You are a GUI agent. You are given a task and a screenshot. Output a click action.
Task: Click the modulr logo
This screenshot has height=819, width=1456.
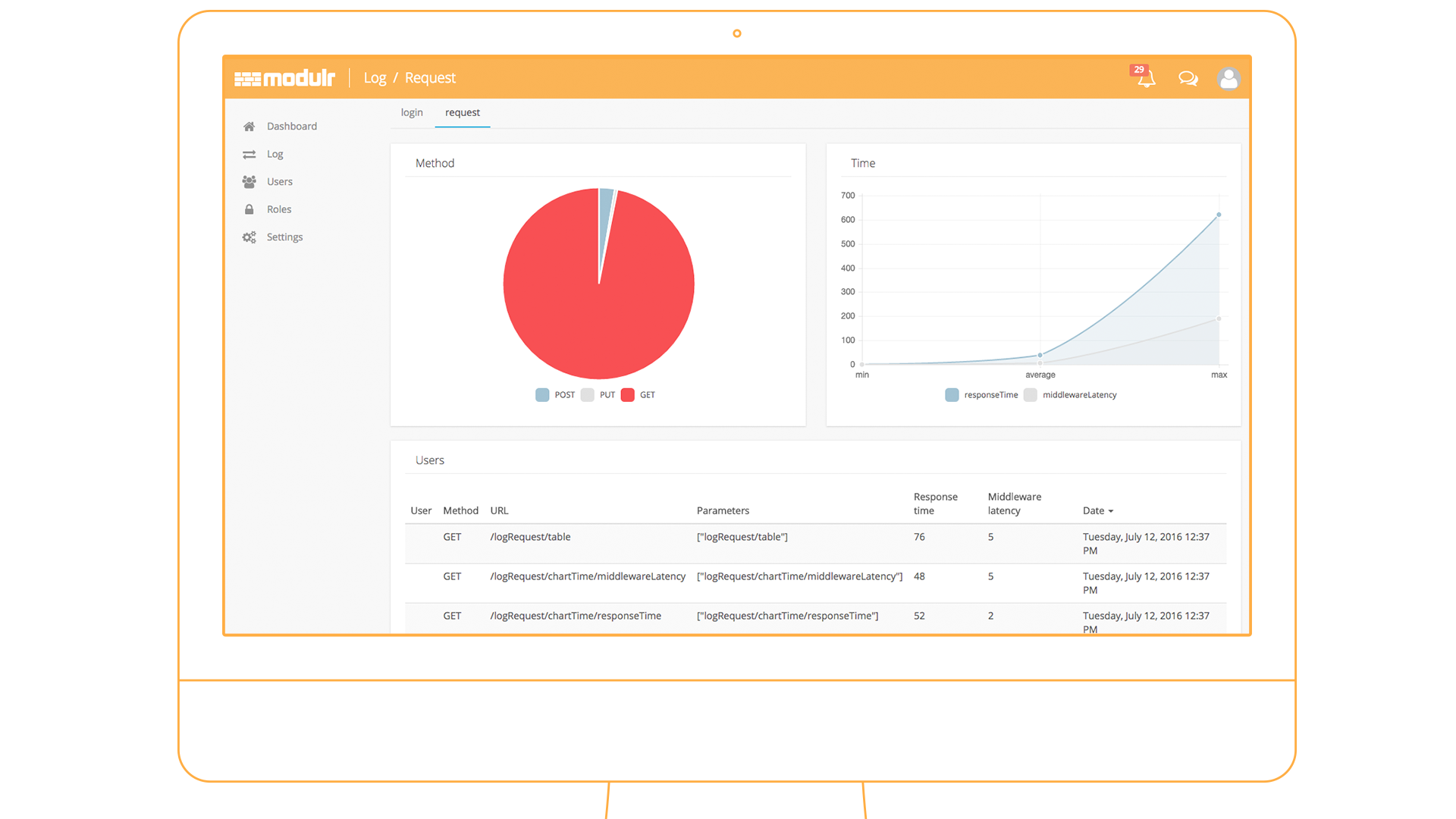(x=284, y=78)
